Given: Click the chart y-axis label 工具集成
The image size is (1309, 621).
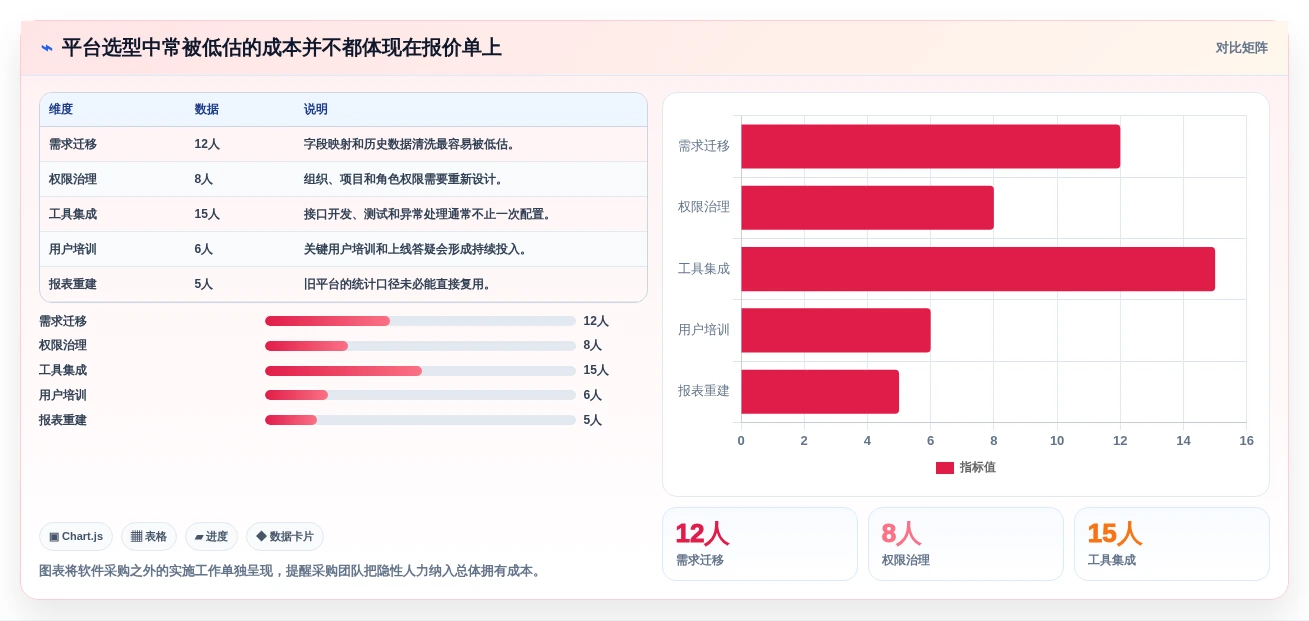Looking at the screenshot, I should click(704, 269).
